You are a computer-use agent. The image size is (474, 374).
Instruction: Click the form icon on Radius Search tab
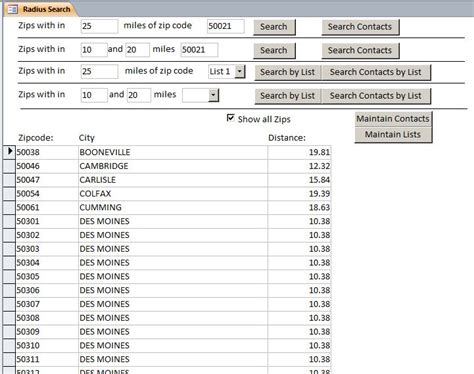(13, 9)
